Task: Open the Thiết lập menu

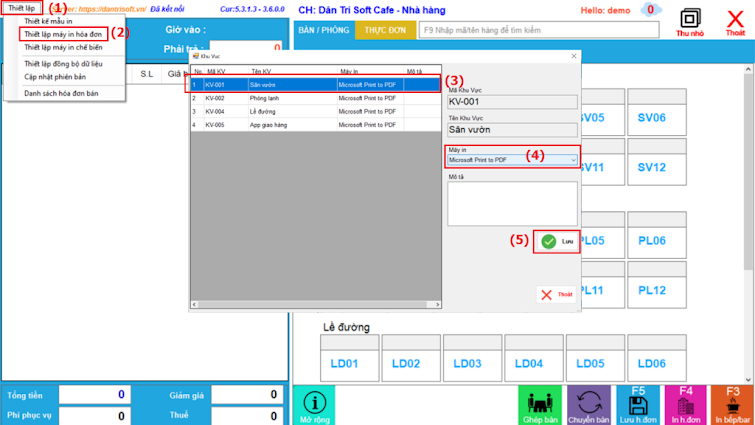Action: point(22,8)
